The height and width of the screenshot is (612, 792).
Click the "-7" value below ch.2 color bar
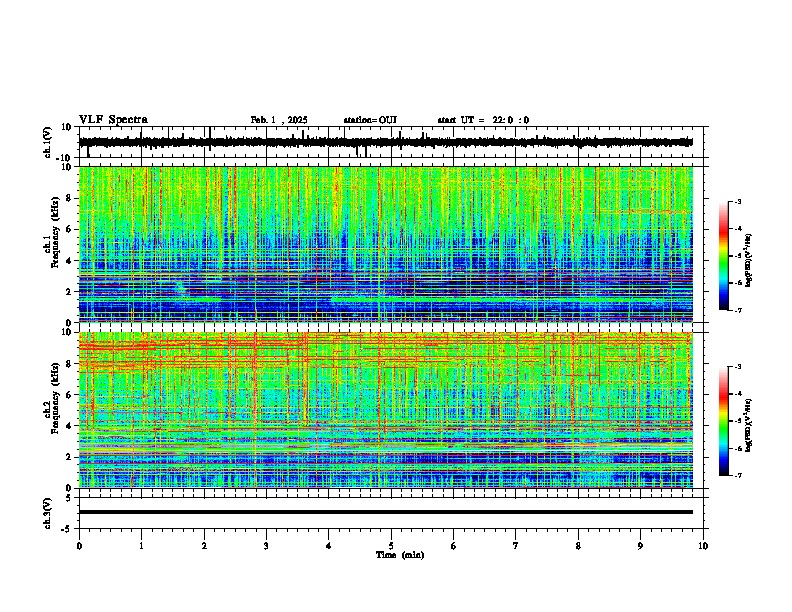tap(737, 475)
